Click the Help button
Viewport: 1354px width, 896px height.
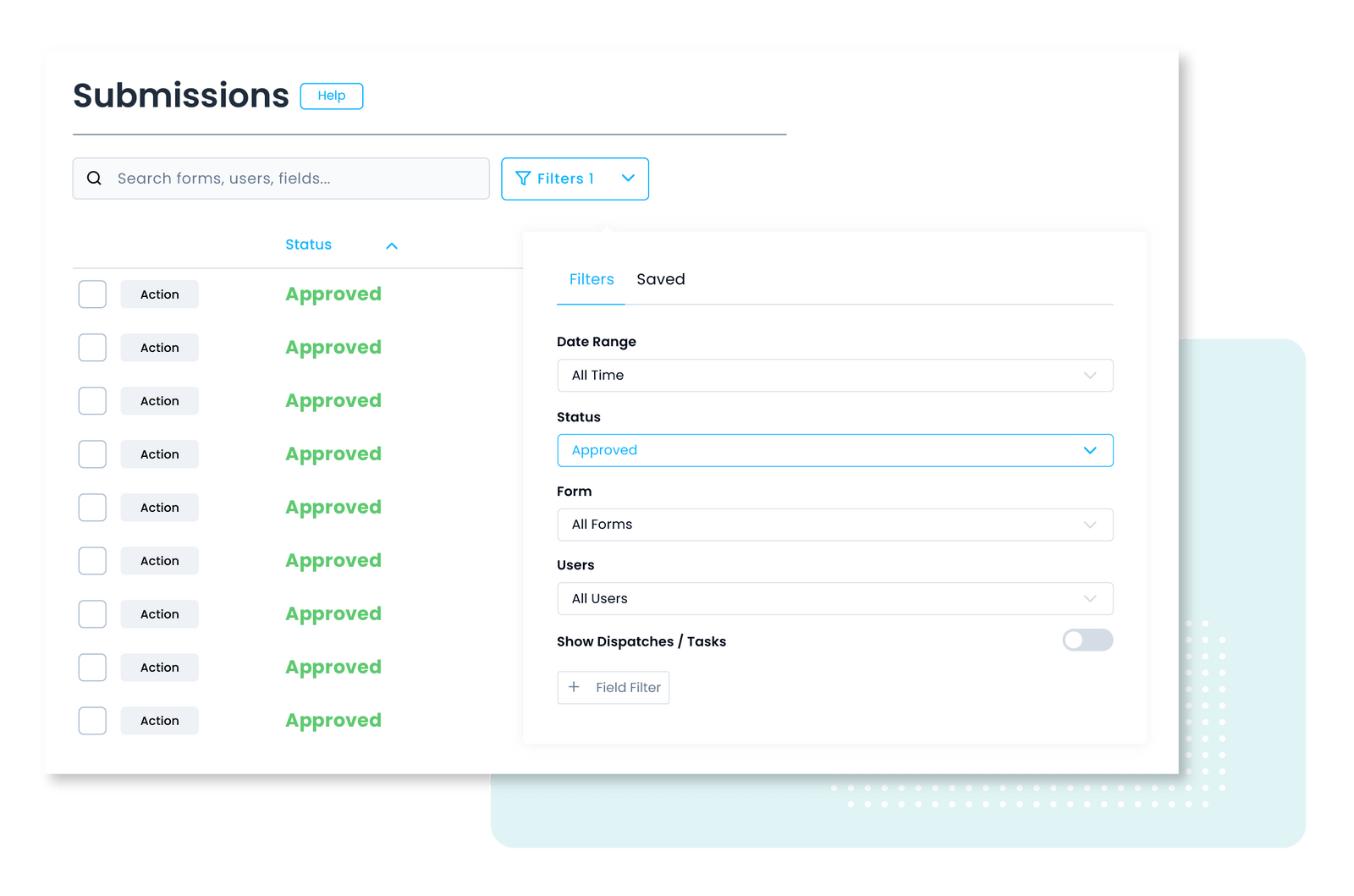click(331, 96)
